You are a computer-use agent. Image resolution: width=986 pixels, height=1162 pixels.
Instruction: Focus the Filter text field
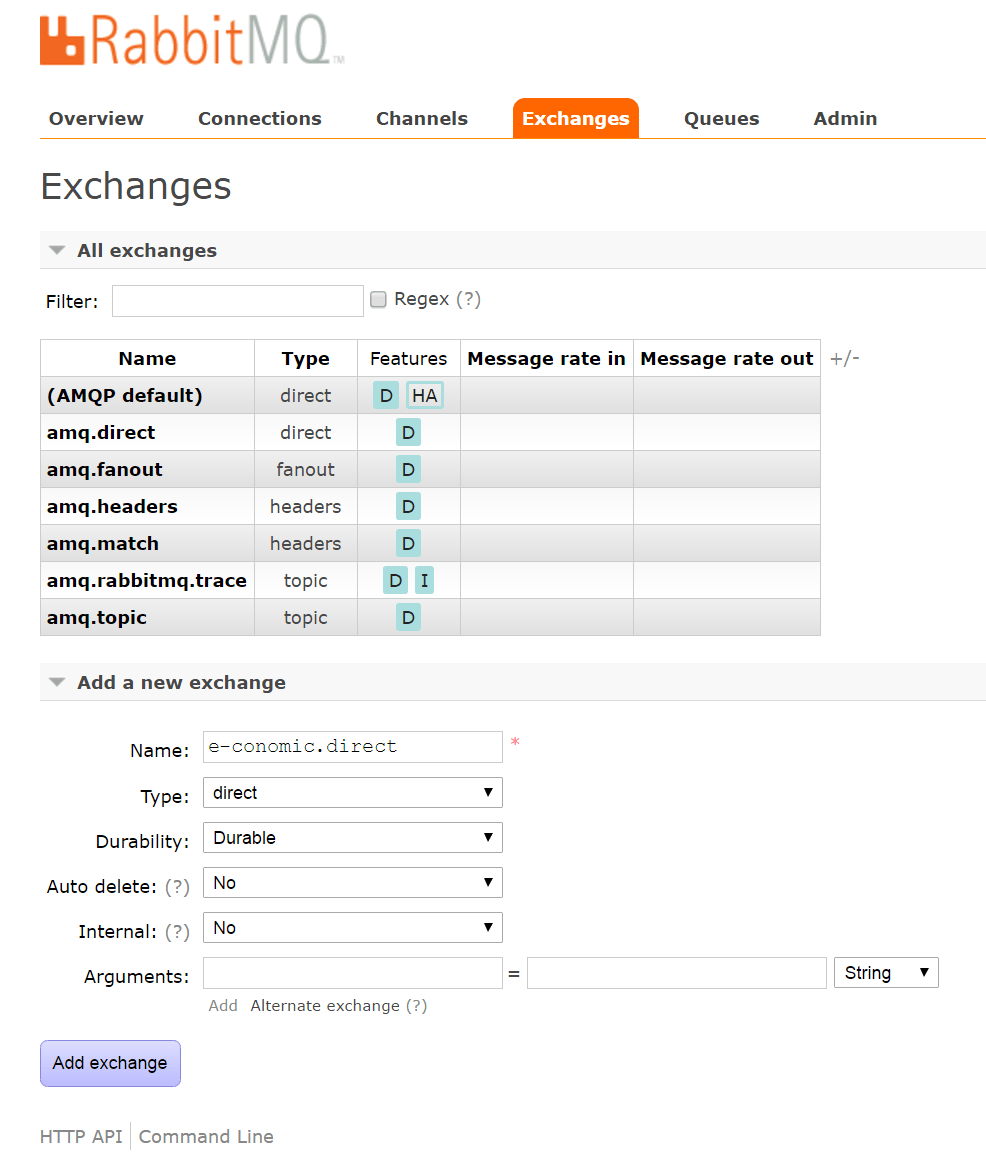click(x=238, y=301)
